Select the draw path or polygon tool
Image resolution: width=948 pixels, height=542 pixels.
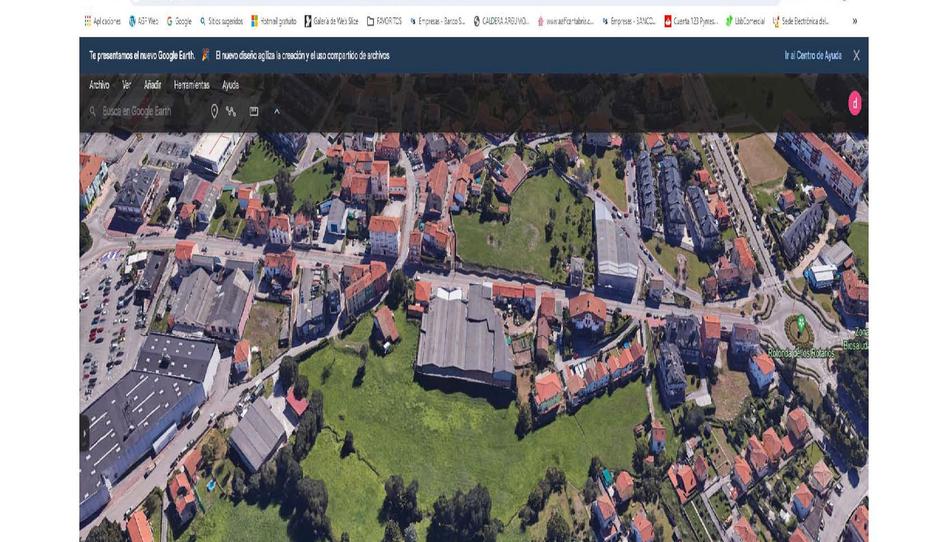pyautogui.click(x=231, y=111)
